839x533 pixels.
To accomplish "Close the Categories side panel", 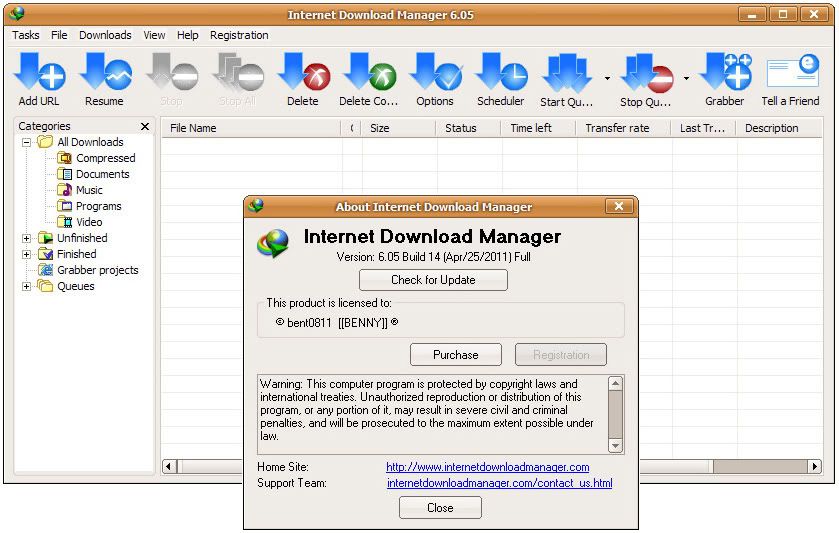I will (x=145, y=127).
